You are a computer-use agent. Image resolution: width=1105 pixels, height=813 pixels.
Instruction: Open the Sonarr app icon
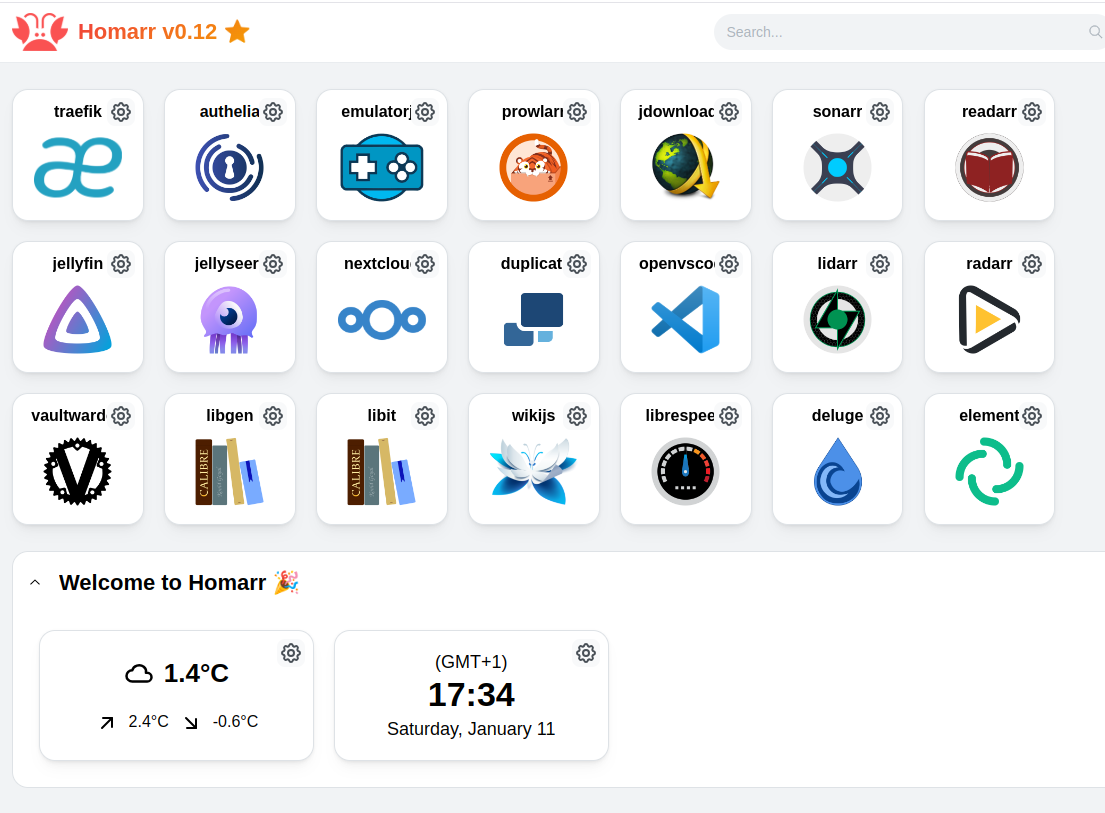pos(837,167)
